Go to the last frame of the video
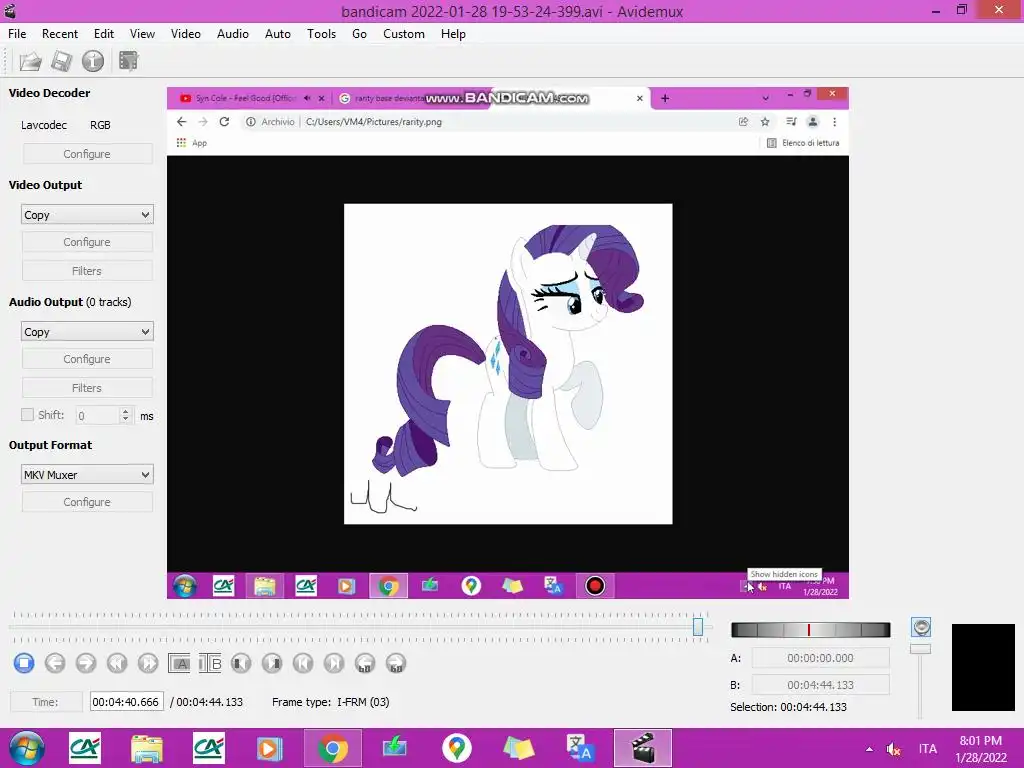This screenshot has width=1024, height=768. click(x=334, y=664)
